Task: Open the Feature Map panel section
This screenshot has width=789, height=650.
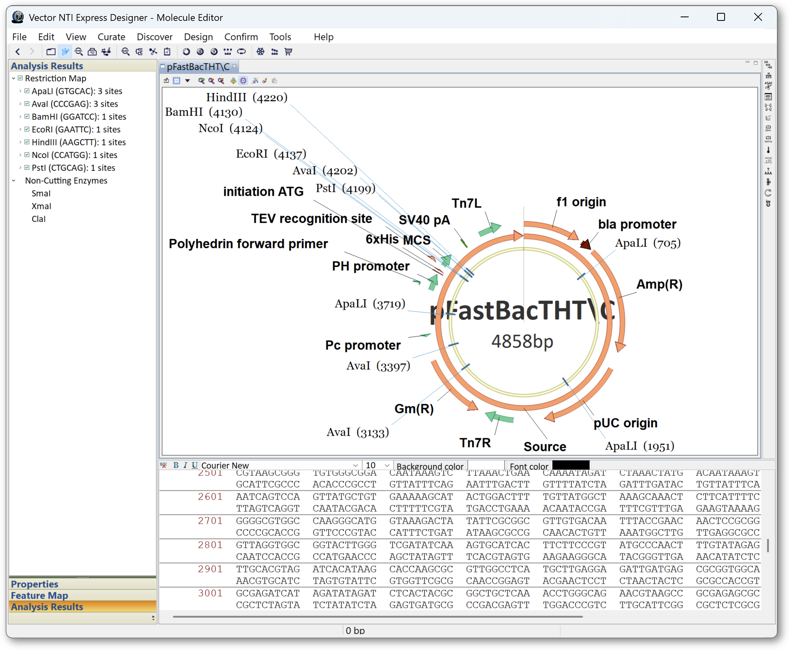Action: point(83,595)
